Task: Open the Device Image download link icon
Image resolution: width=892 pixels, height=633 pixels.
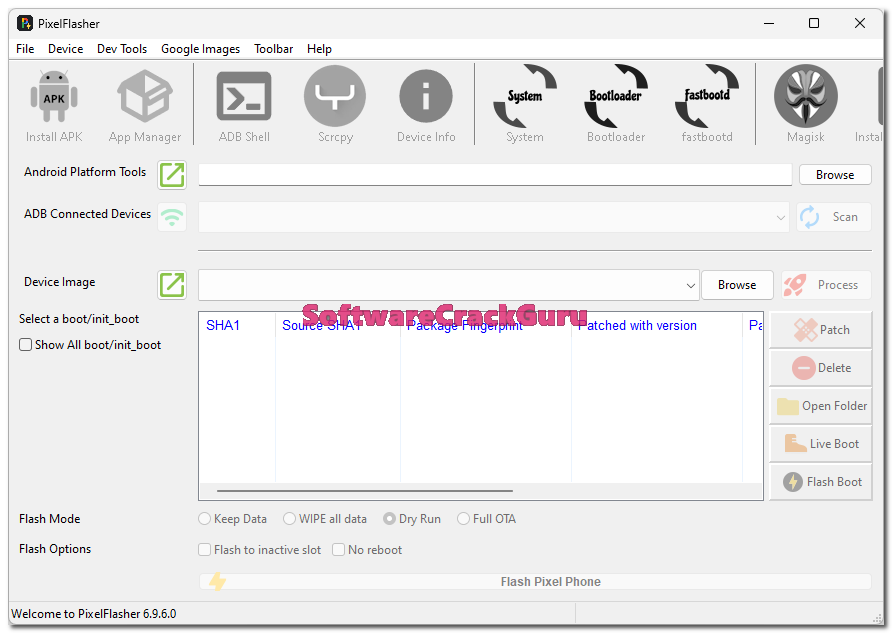Action: coord(172,284)
